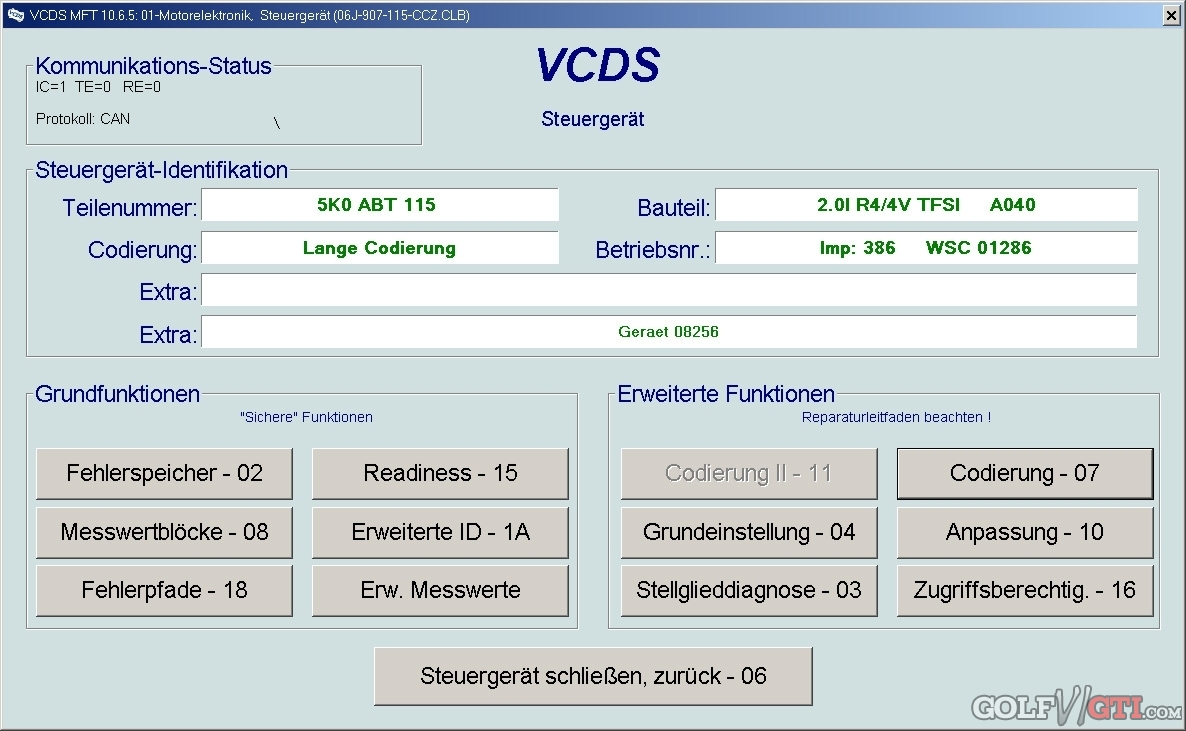Open Fehlerpfade - 18

[x=164, y=590]
